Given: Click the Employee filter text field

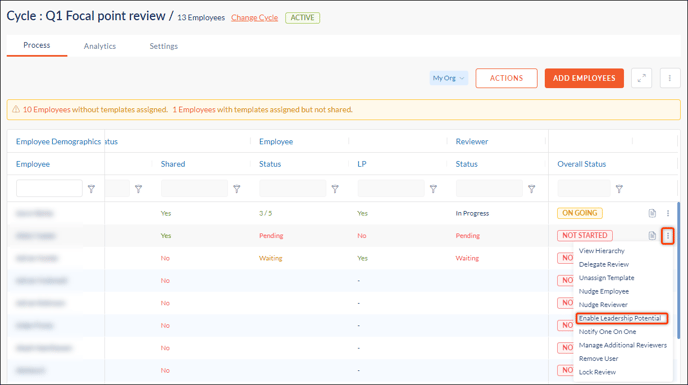Looking at the screenshot, I should (x=49, y=188).
